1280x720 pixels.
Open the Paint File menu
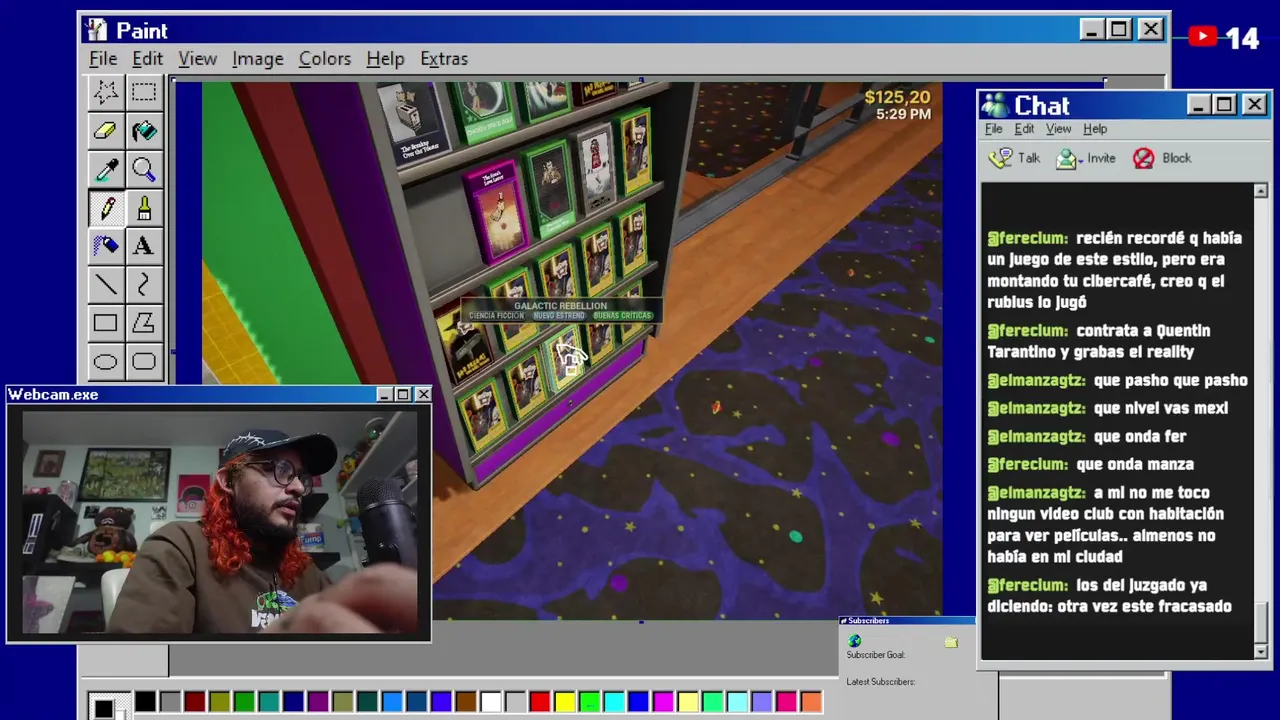click(103, 59)
